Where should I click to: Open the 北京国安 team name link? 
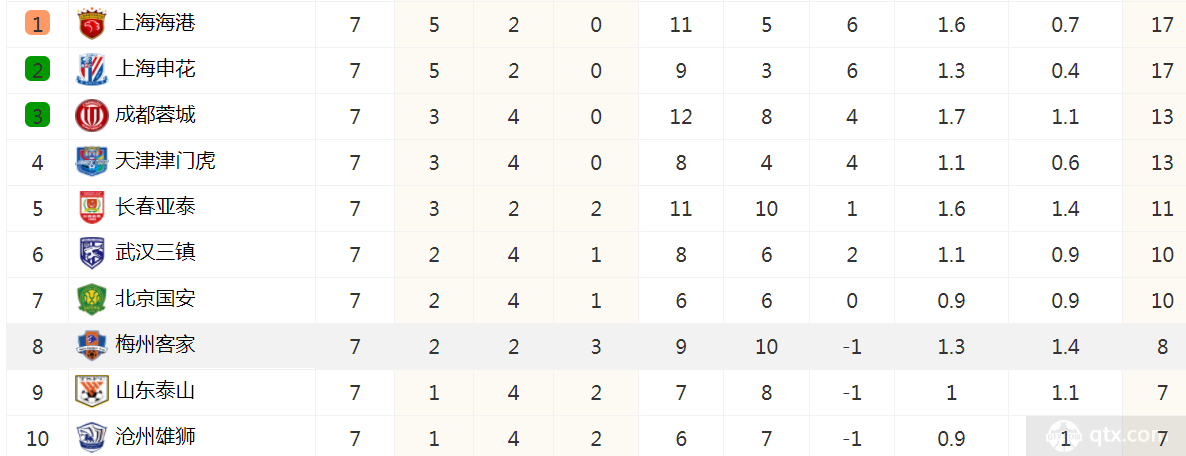click(155, 298)
